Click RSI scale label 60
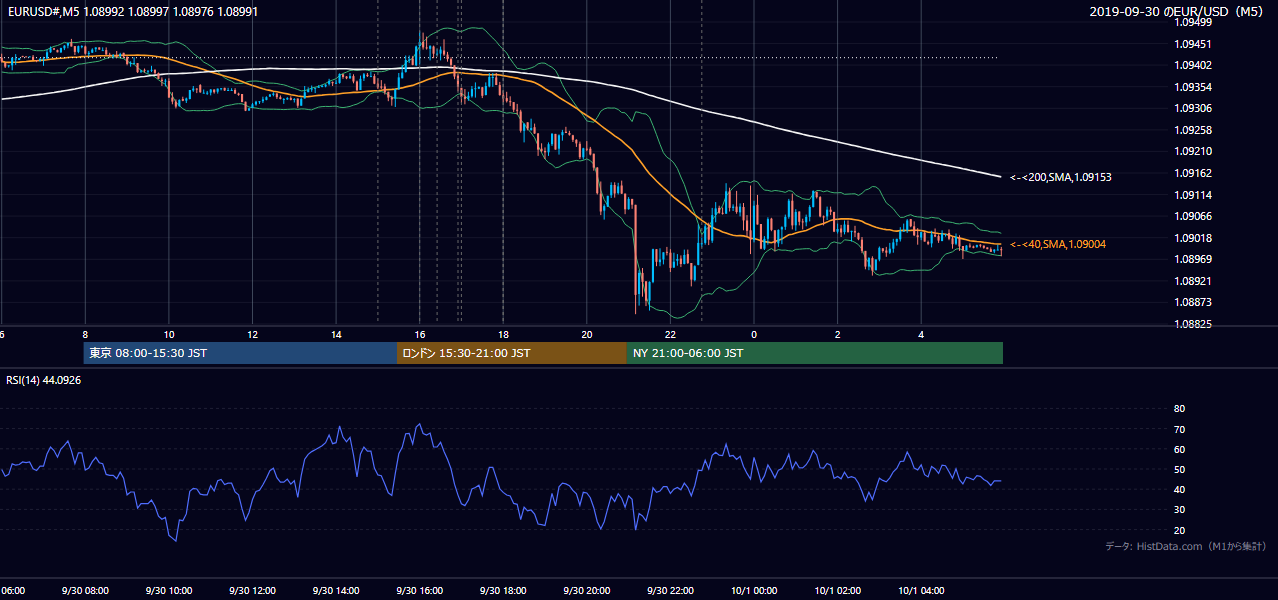1278x600 pixels. [x=1179, y=449]
